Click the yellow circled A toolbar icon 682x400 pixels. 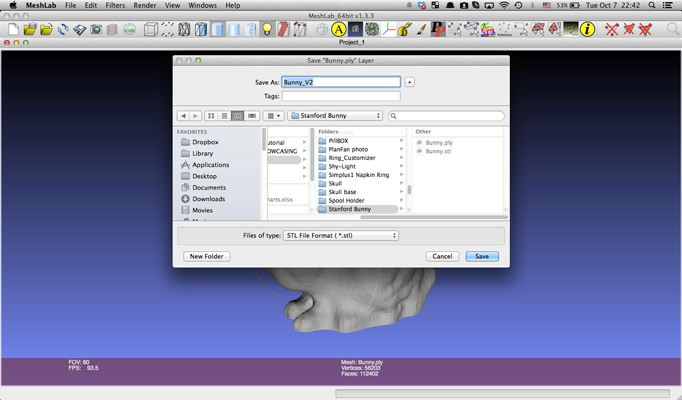[339, 29]
